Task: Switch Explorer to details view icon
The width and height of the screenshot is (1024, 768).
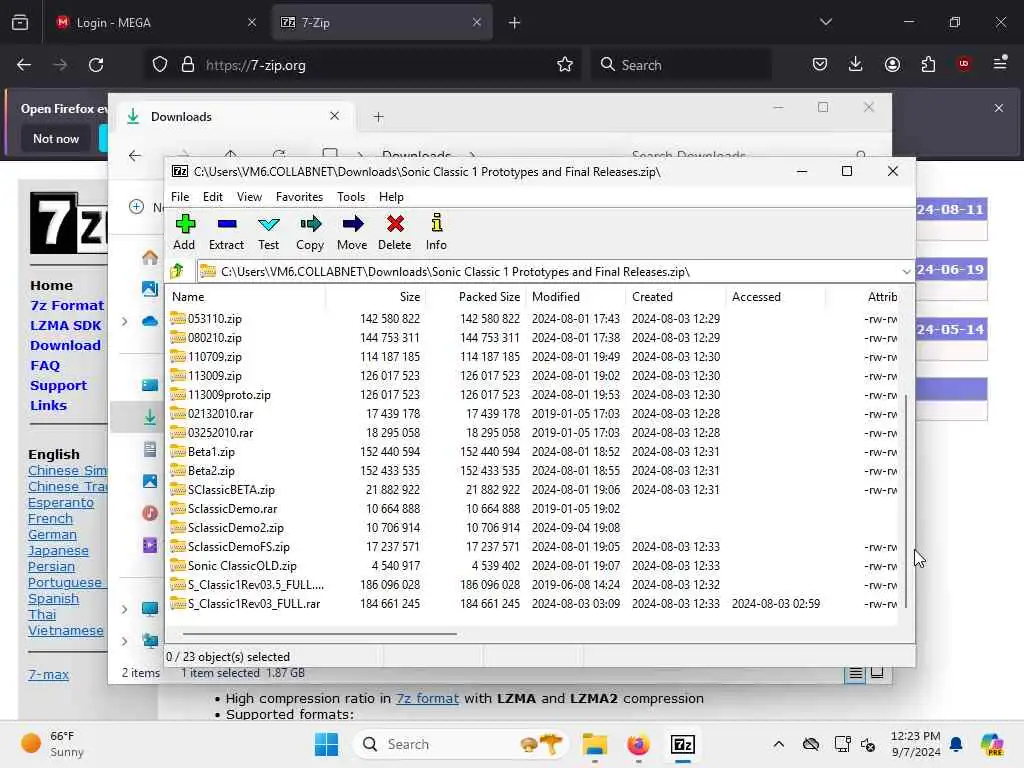Action: click(856, 673)
